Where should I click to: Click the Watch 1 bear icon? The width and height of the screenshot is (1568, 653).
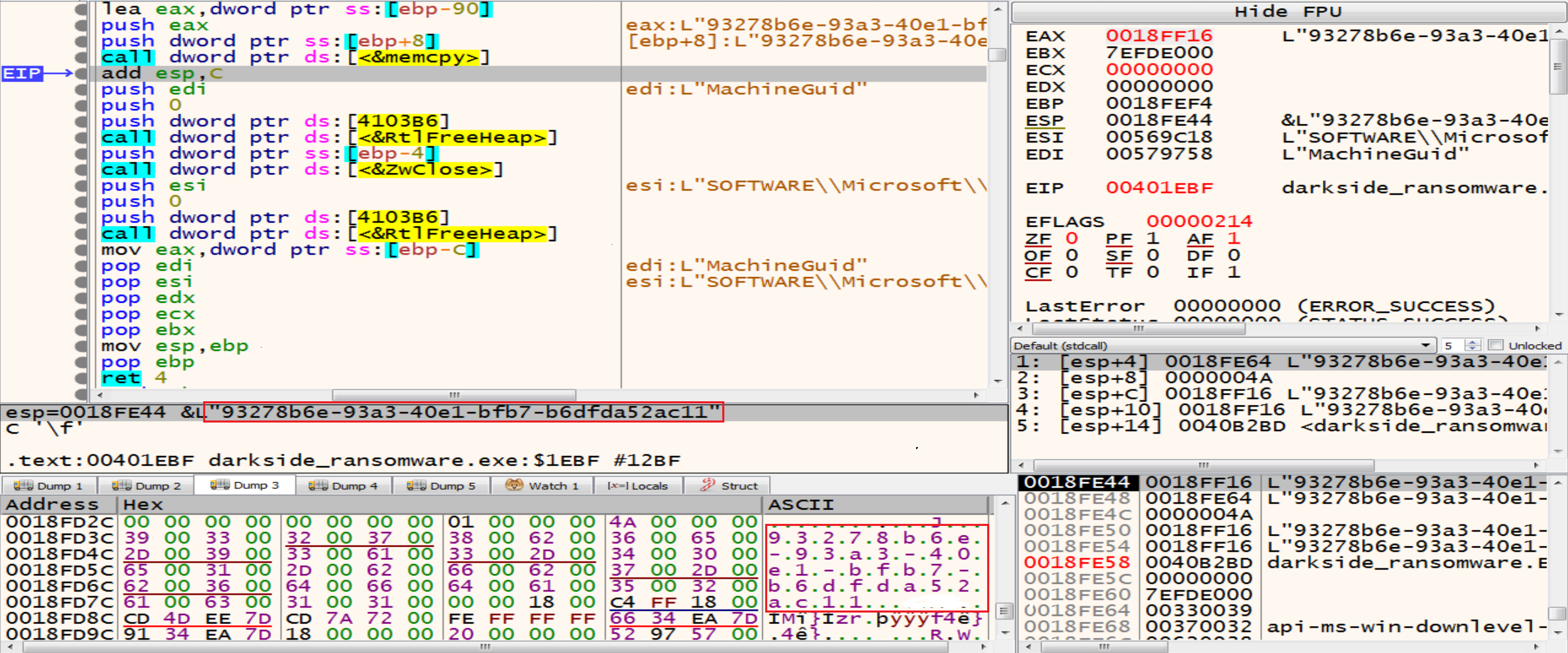coord(514,485)
